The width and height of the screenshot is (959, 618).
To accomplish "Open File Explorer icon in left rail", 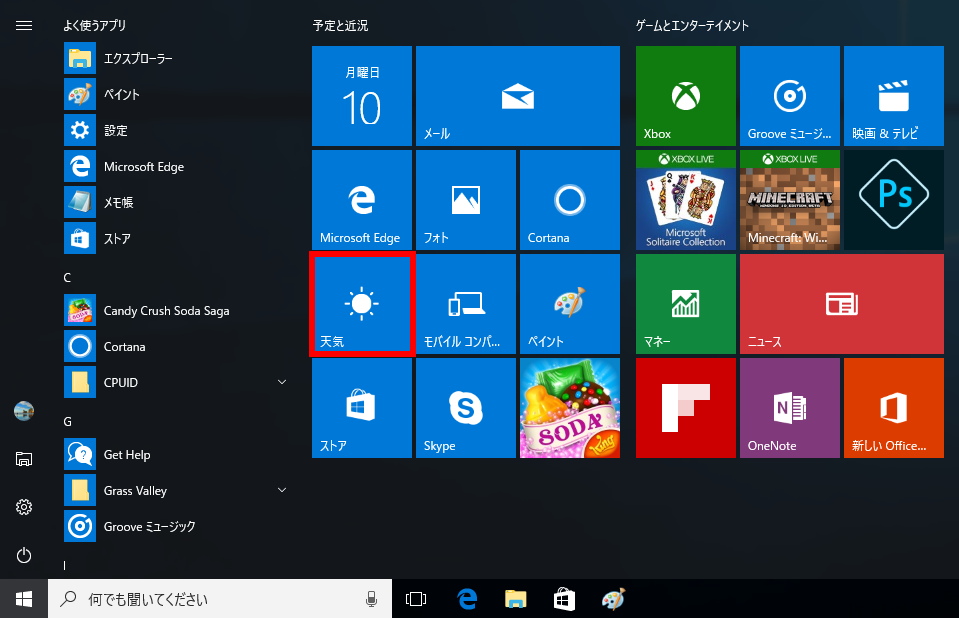I will coord(24,459).
